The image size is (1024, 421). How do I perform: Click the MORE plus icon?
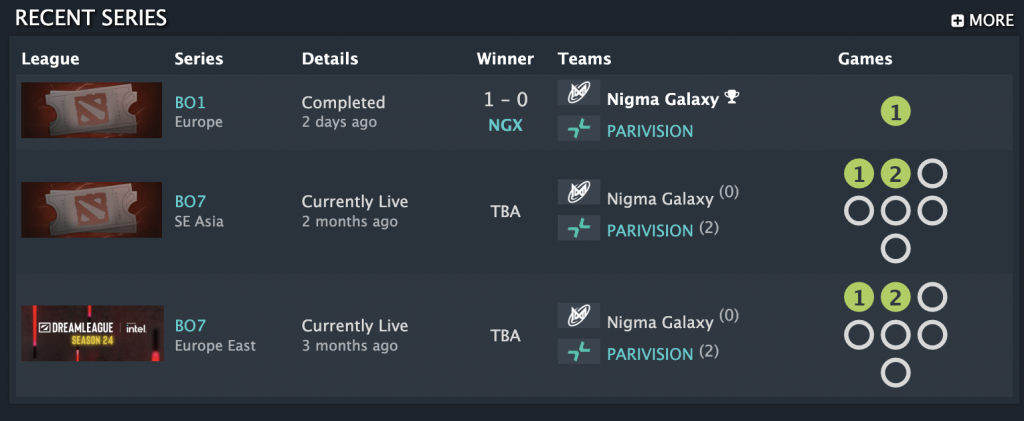pos(957,20)
